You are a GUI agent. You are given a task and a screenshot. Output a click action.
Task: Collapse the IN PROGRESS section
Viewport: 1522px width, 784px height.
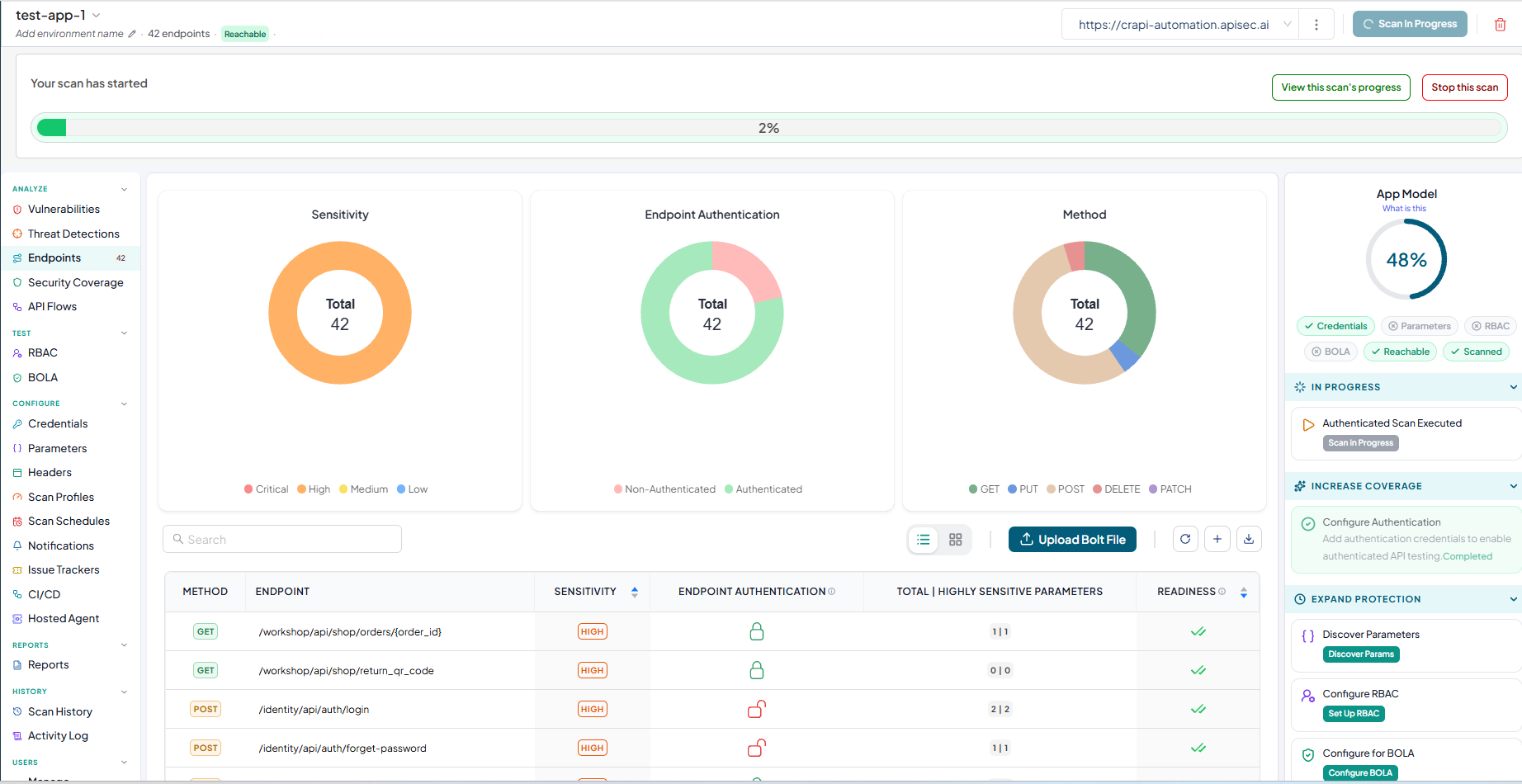click(1513, 387)
